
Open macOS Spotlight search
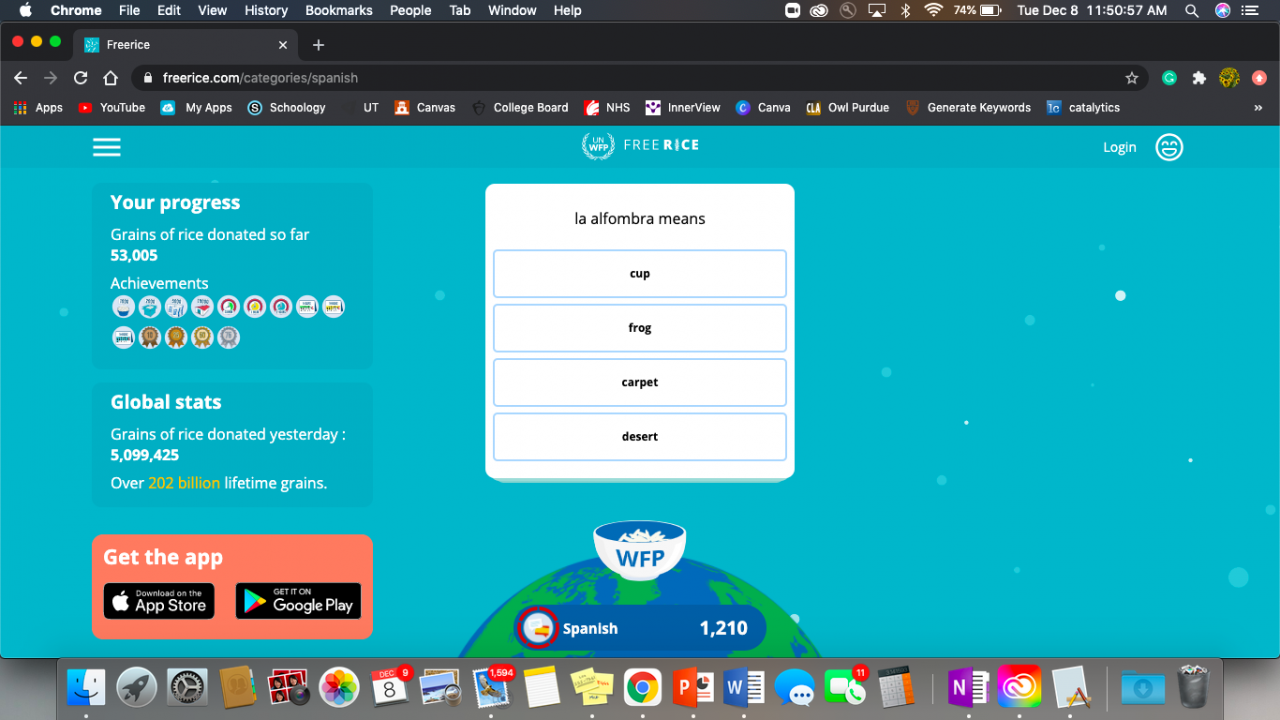pos(1191,10)
